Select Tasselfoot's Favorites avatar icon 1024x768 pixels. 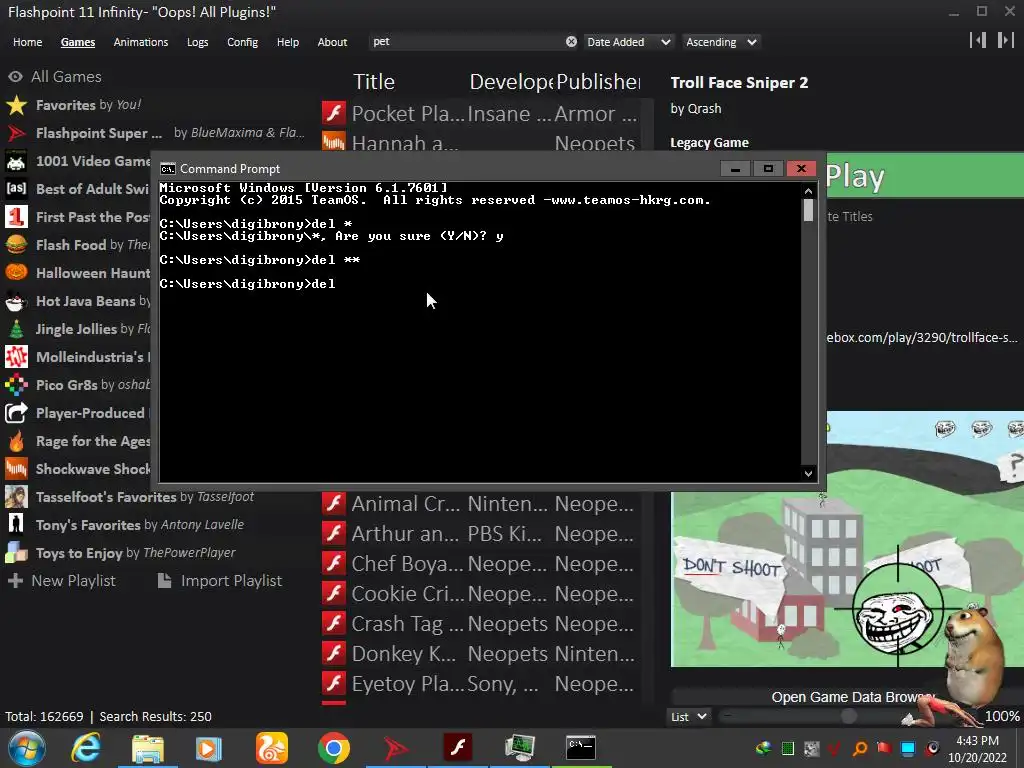click(16, 497)
